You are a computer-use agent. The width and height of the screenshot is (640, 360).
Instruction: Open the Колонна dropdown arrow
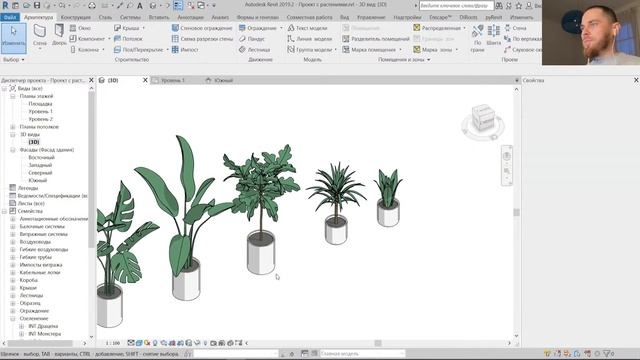103,49
